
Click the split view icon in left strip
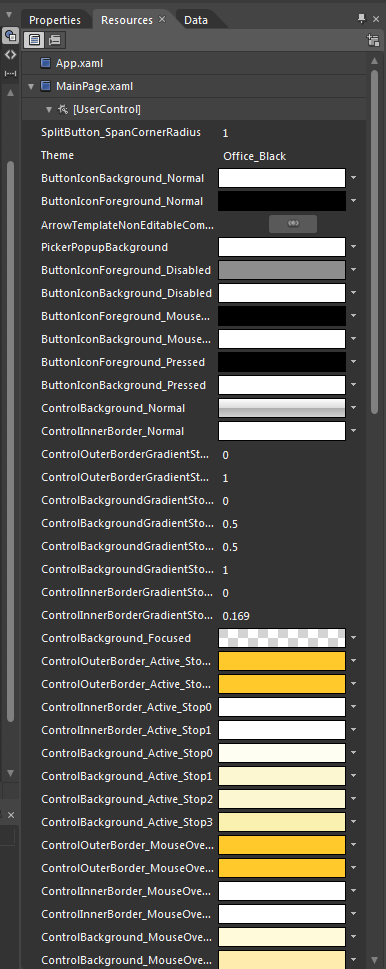(10, 74)
